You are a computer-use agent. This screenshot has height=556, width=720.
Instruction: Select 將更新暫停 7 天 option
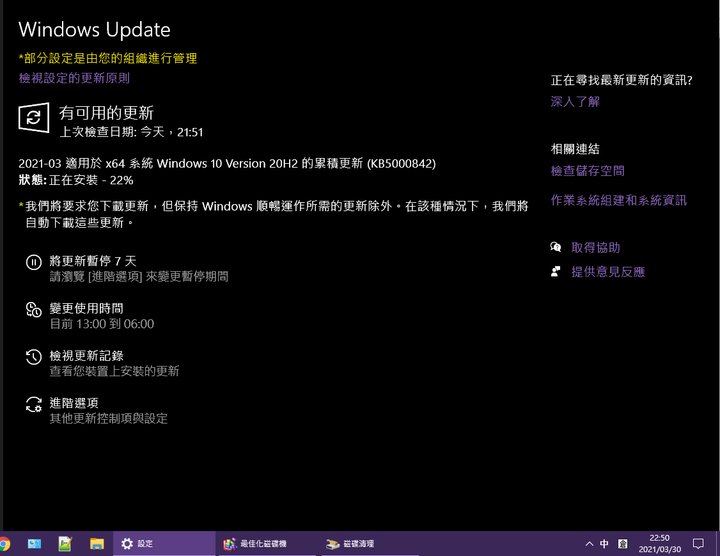pyautogui.click(x=93, y=261)
